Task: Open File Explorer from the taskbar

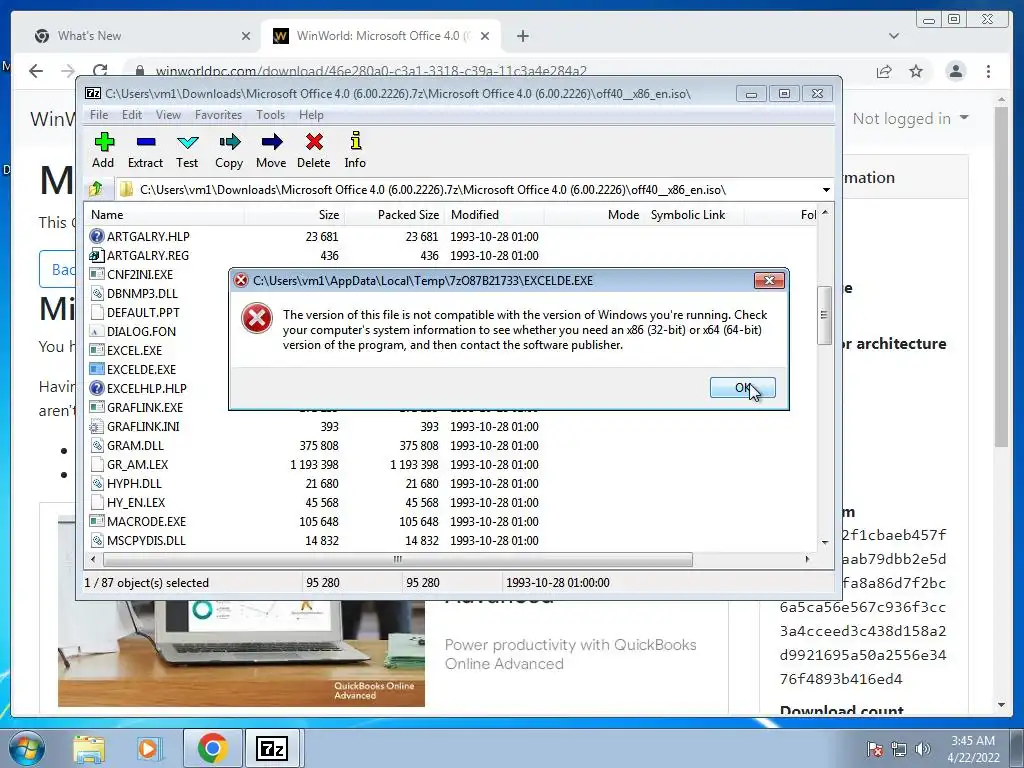Action: pos(89,748)
